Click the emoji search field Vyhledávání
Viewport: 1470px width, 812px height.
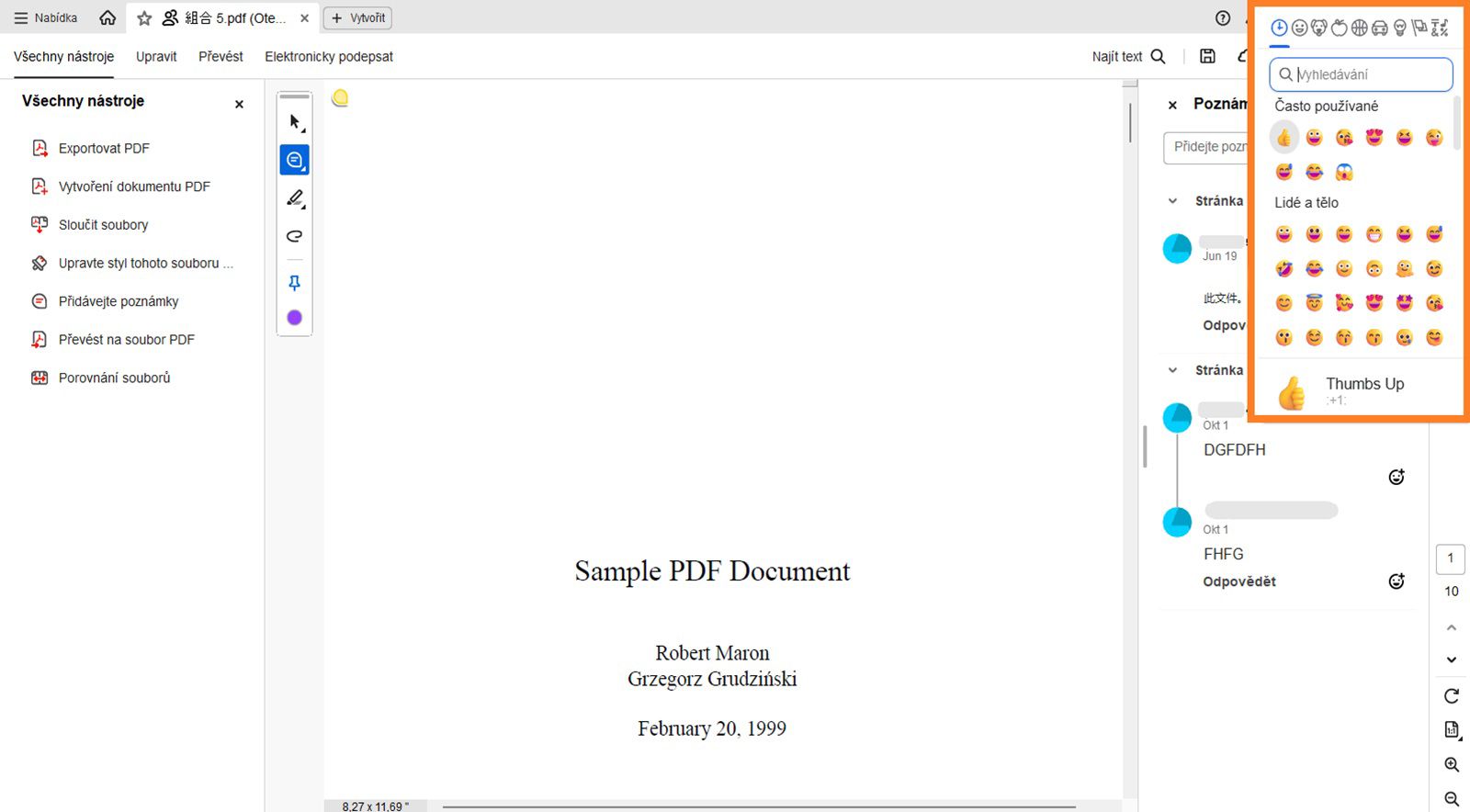pos(1361,74)
